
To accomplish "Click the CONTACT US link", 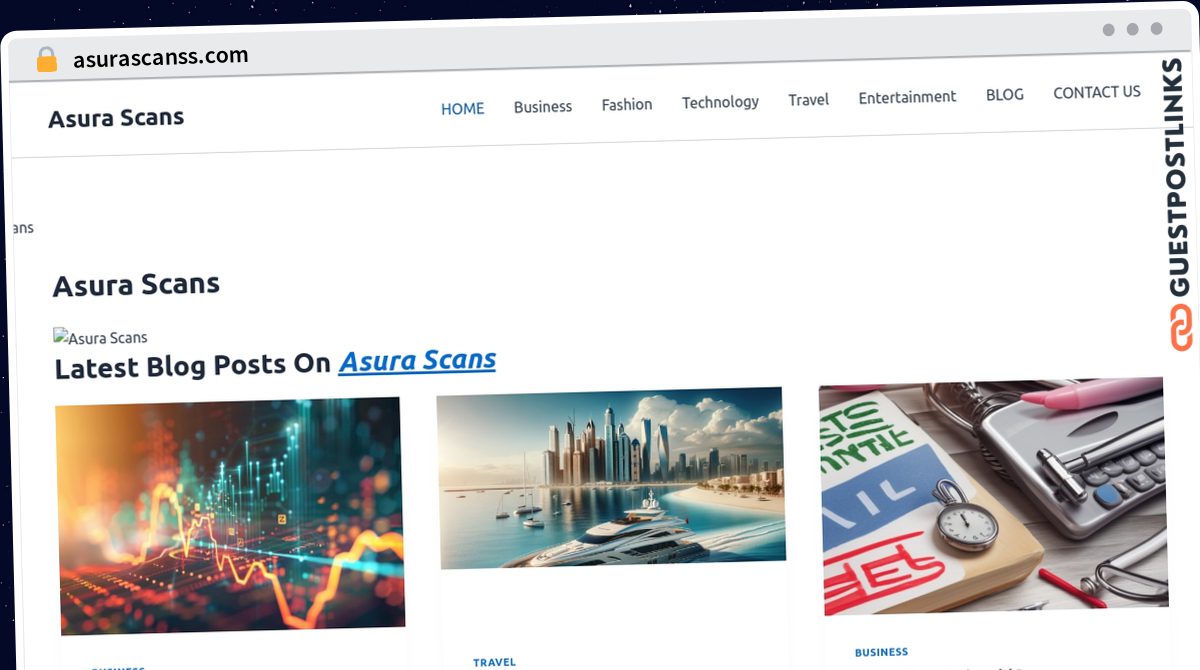I will pyautogui.click(x=1097, y=92).
